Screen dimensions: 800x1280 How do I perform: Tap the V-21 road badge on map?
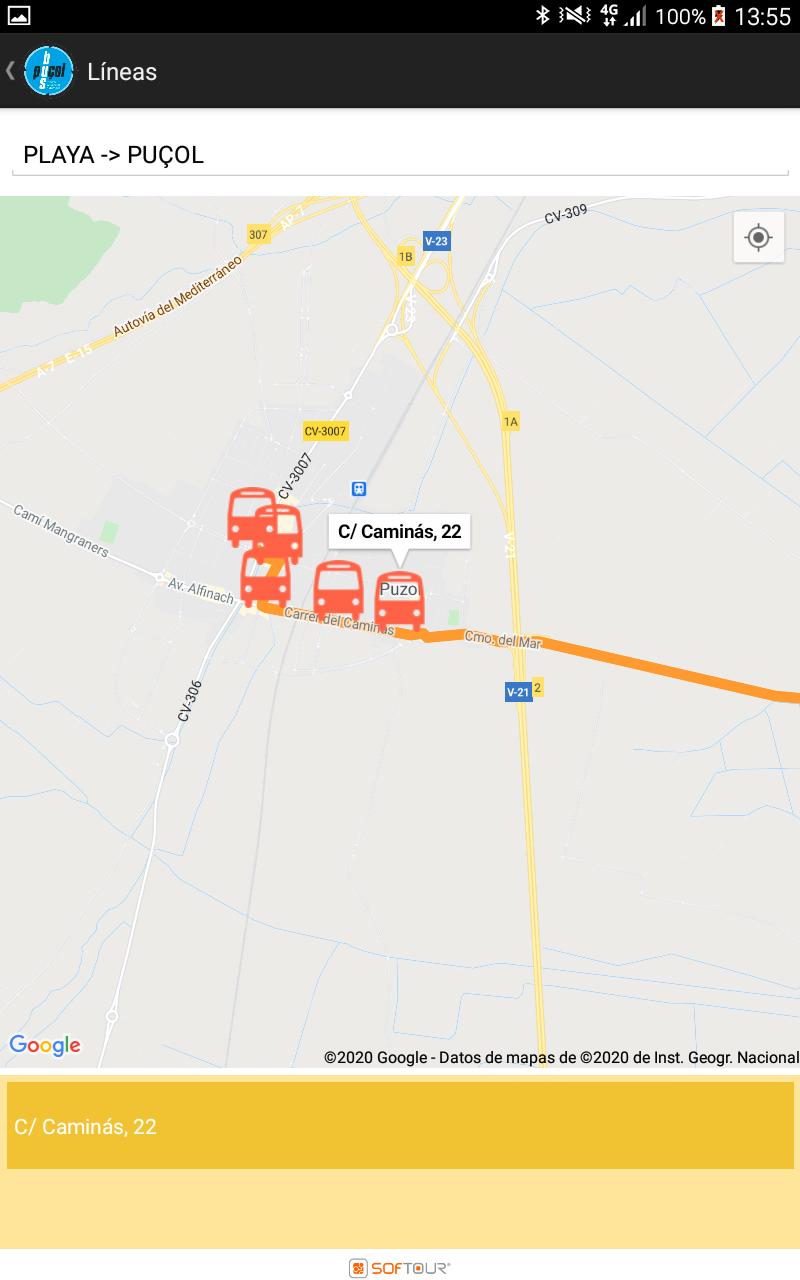(x=518, y=692)
